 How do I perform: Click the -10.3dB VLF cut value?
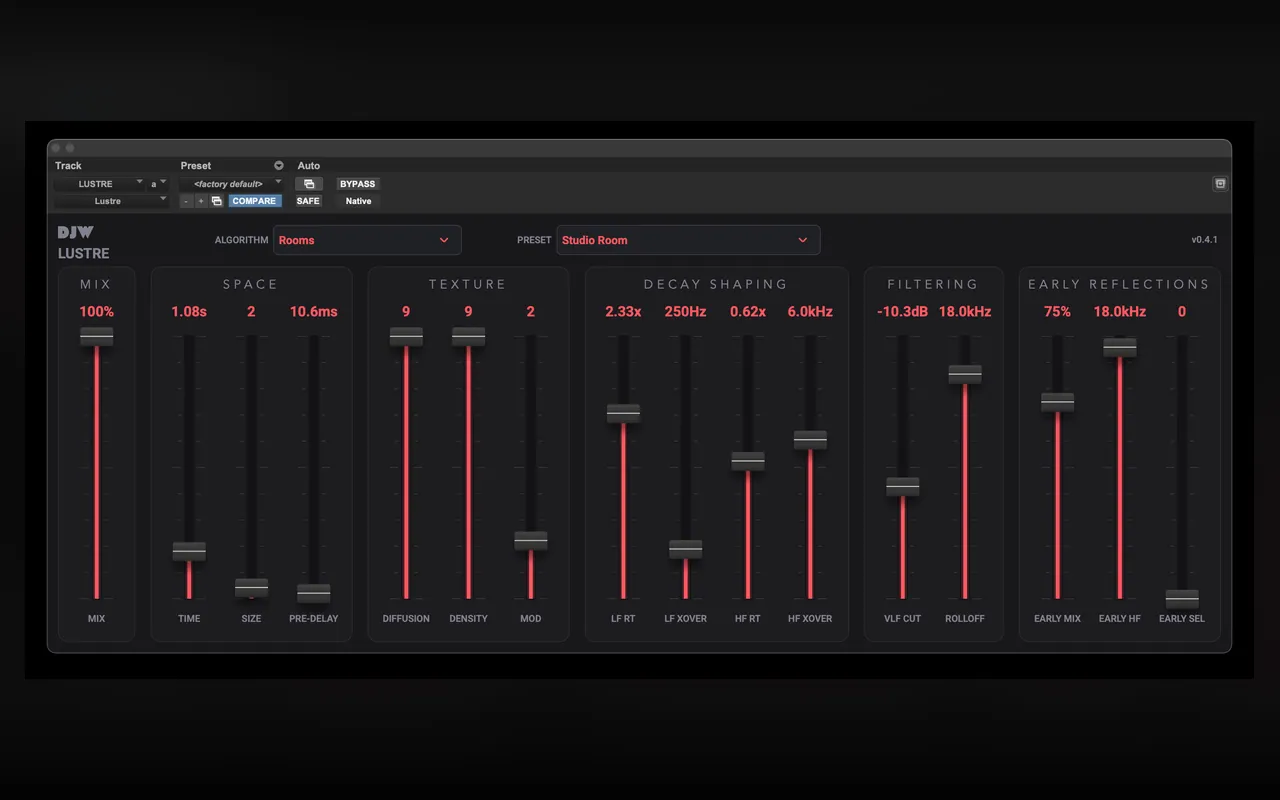tap(903, 312)
